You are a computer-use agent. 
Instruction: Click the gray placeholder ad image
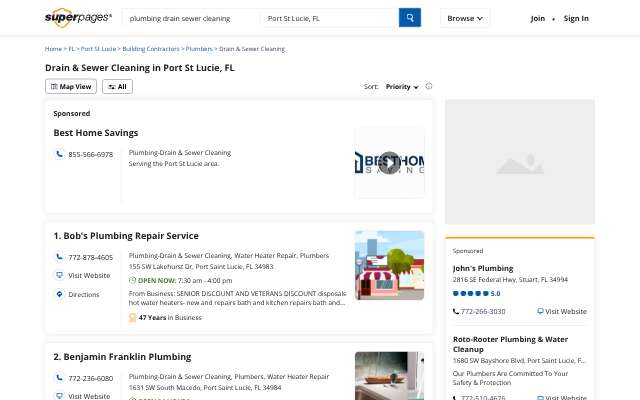point(520,162)
